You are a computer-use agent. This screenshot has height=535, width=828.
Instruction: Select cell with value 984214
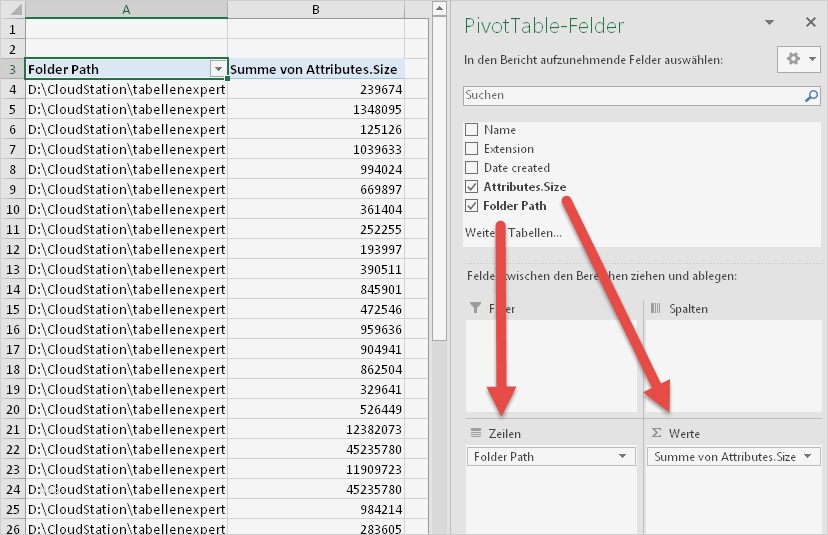coord(316,509)
